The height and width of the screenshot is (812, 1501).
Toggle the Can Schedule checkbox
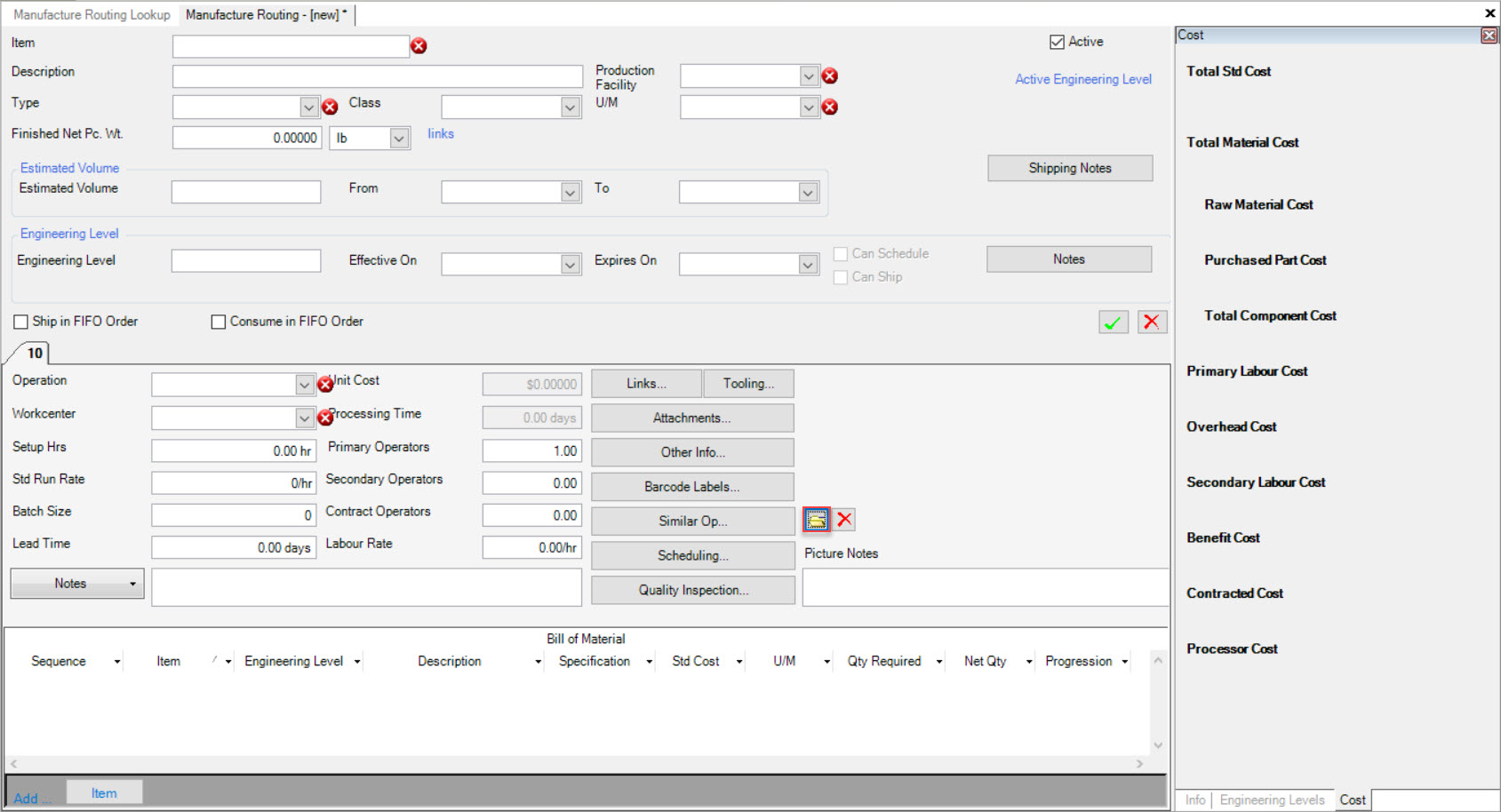(840, 254)
